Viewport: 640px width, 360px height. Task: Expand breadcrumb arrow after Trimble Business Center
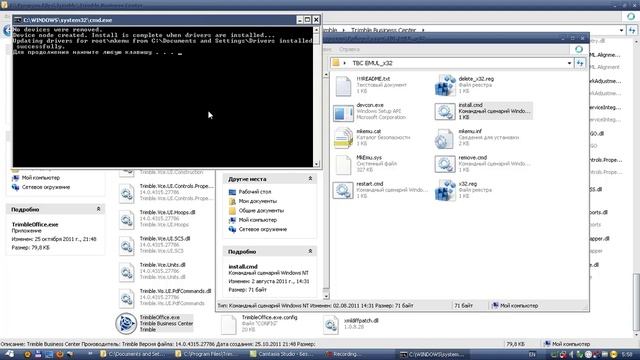[423, 30]
